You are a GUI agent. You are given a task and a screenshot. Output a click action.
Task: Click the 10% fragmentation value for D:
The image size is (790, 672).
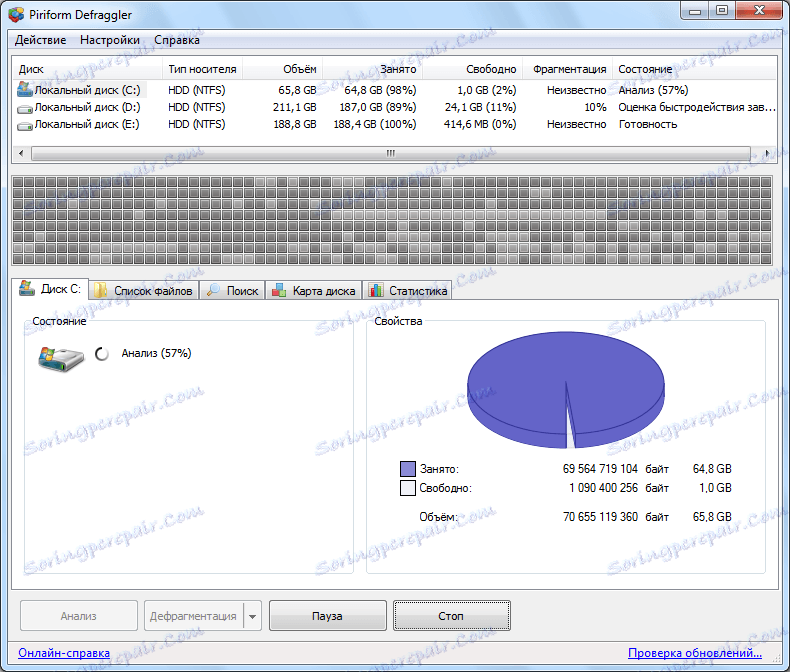pos(596,107)
